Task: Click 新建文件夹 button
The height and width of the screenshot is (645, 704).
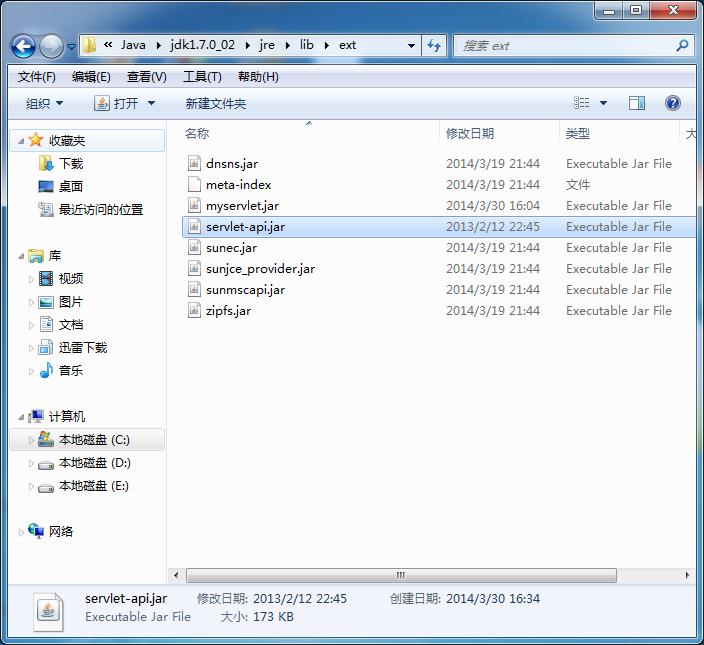Action: coord(216,104)
